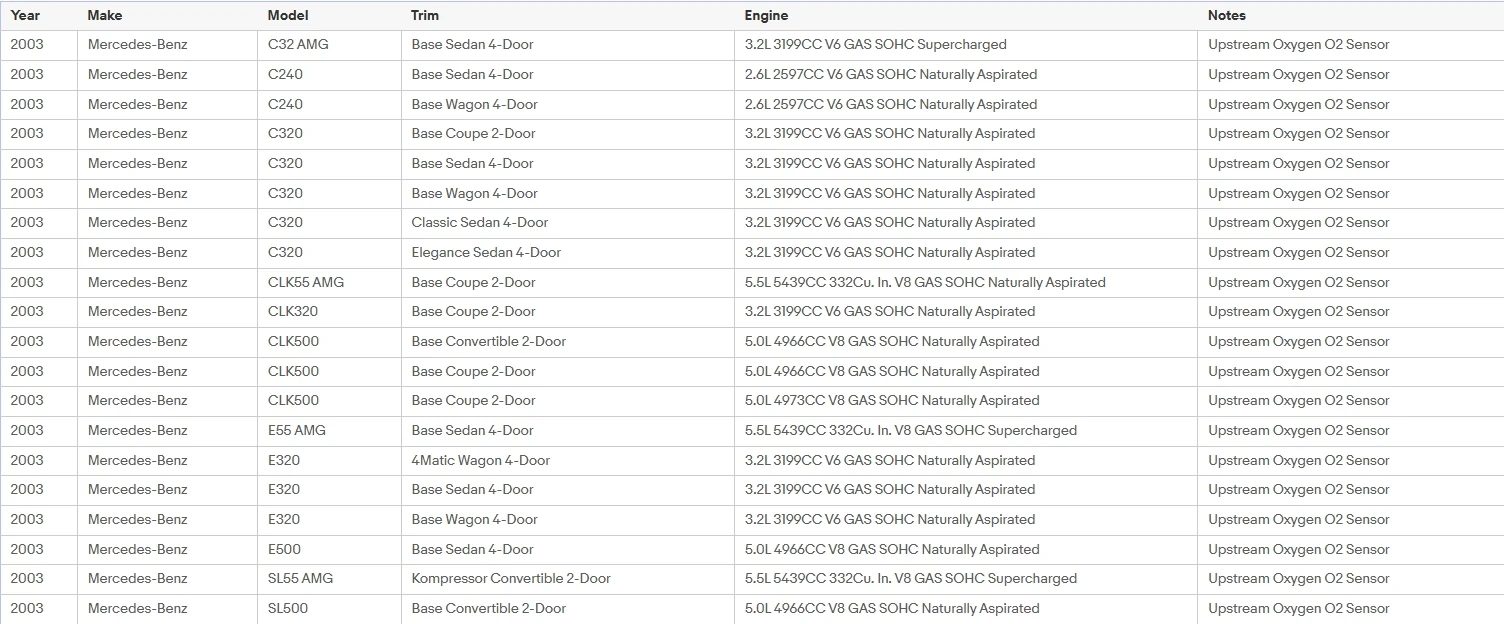Click the Trim column header

(x=567, y=15)
